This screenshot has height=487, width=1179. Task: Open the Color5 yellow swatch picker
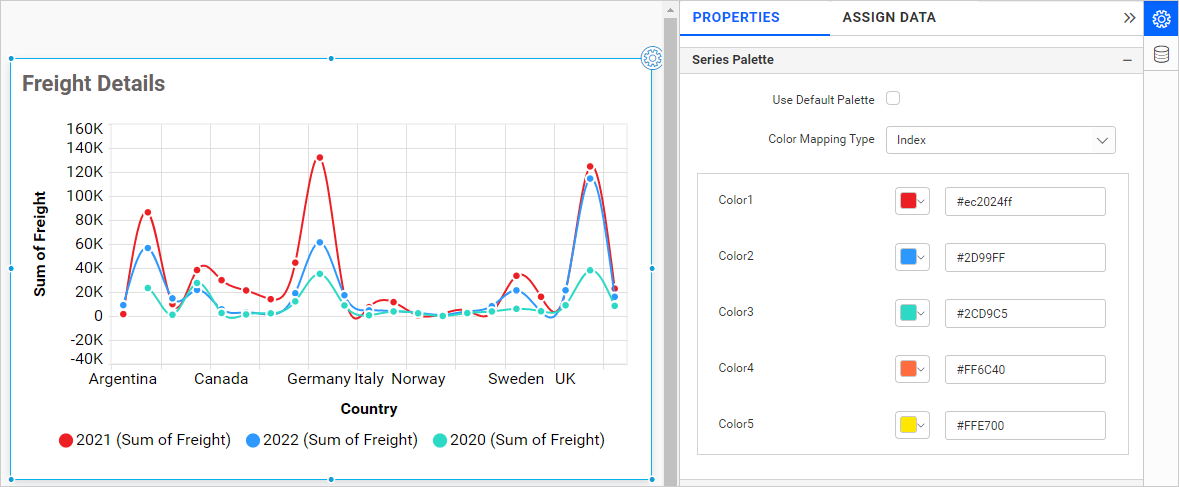(912, 425)
